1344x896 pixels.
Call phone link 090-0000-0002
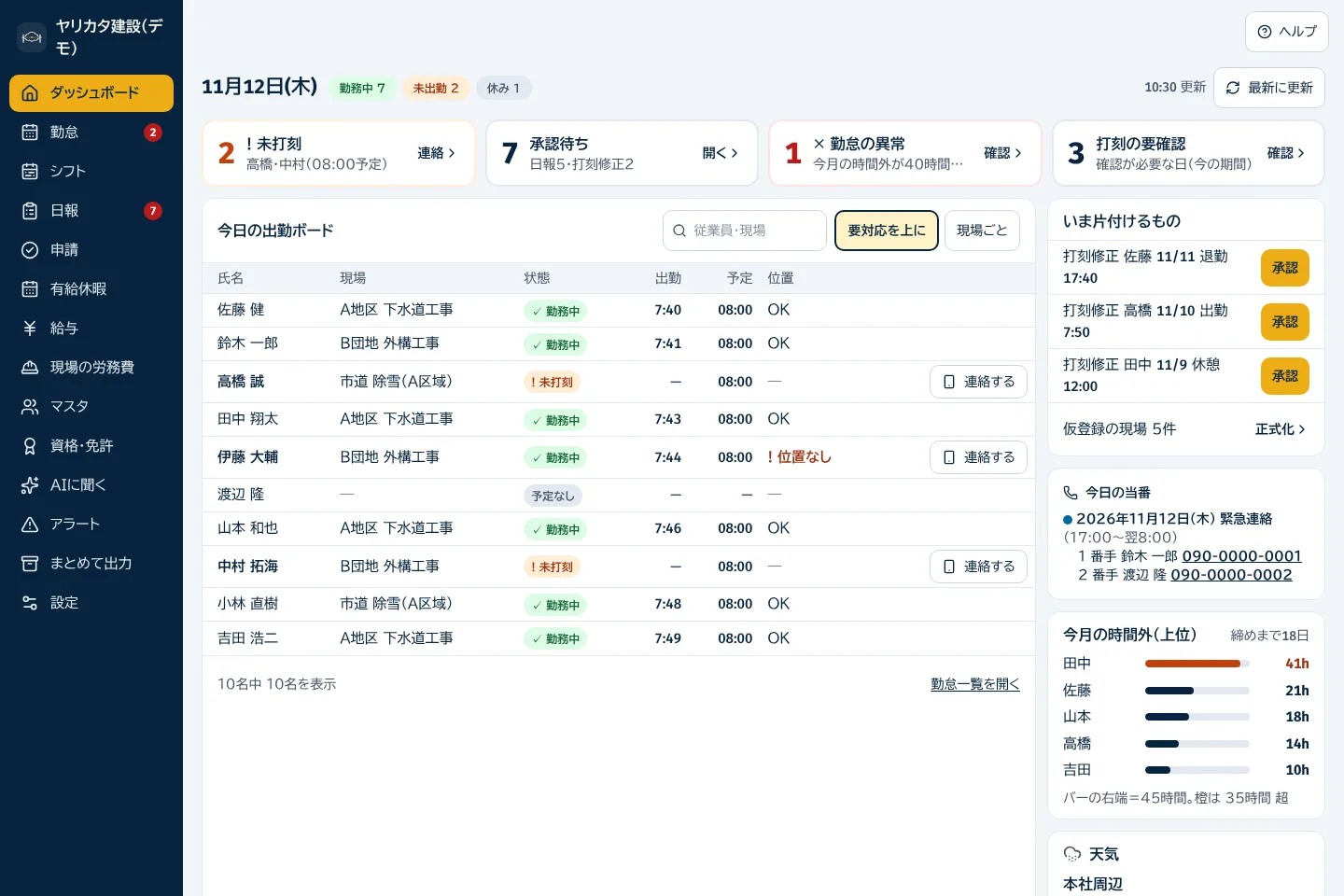[1232, 575]
